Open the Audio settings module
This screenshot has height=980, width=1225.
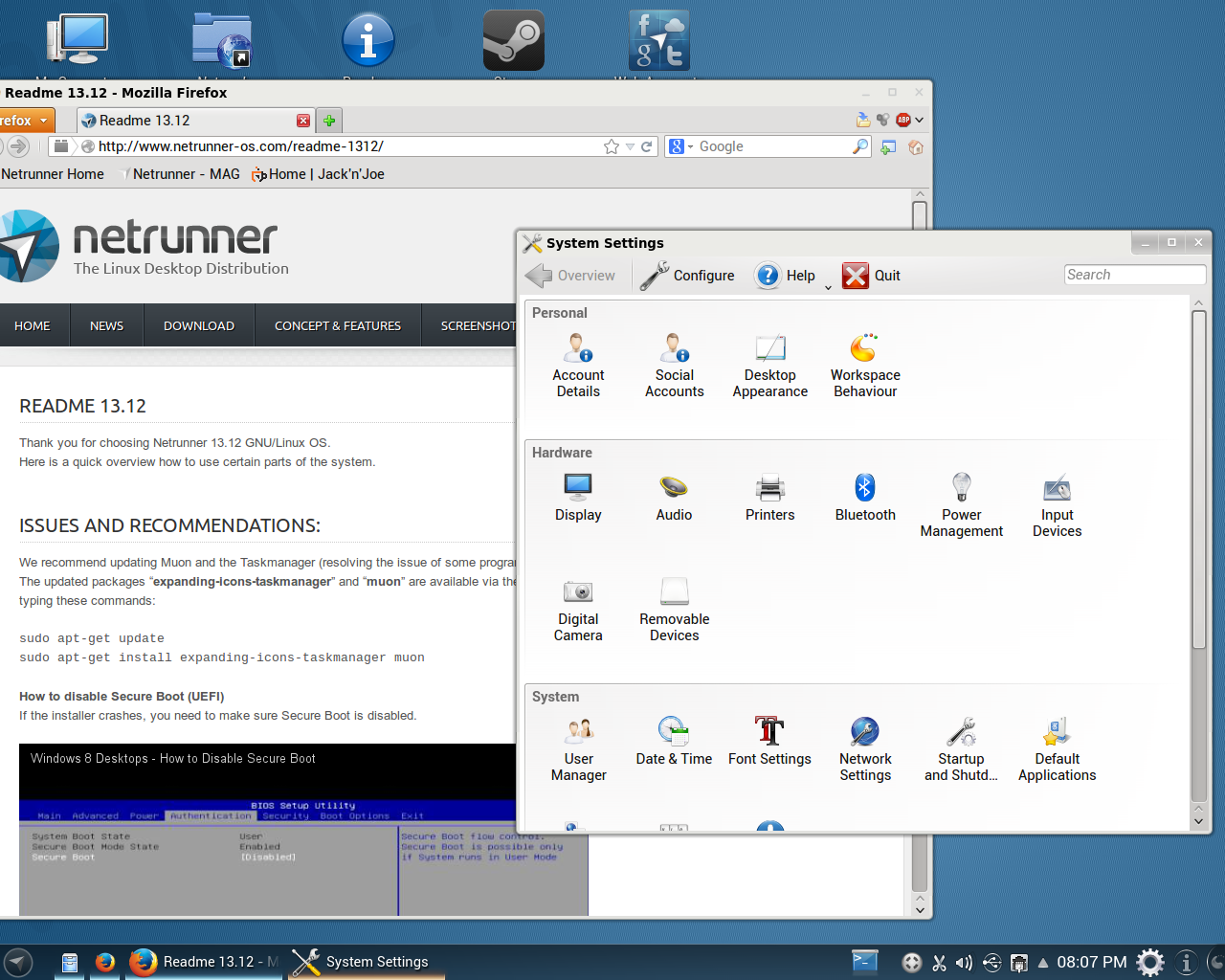tap(674, 498)
